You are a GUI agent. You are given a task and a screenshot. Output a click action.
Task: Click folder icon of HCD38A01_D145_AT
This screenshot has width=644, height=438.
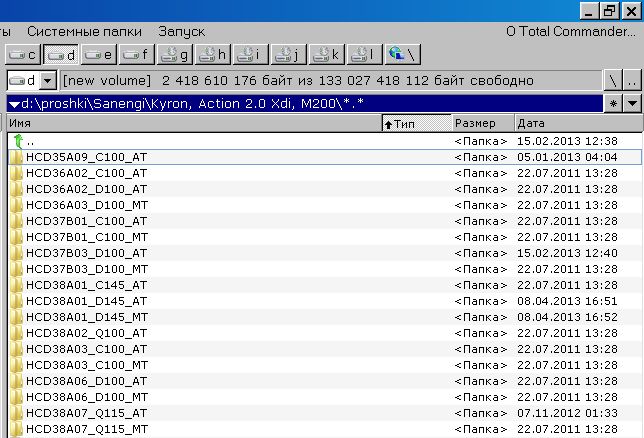[x=16, y=302]
